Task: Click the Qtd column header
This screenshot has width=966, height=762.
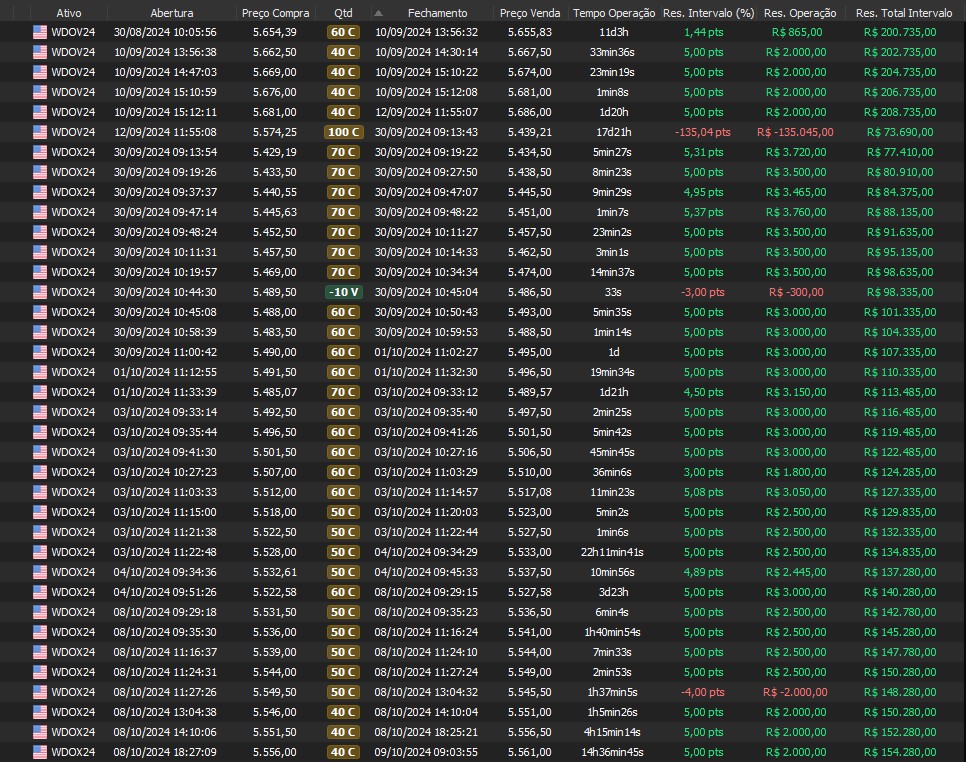Action: (x=343, y=13)
